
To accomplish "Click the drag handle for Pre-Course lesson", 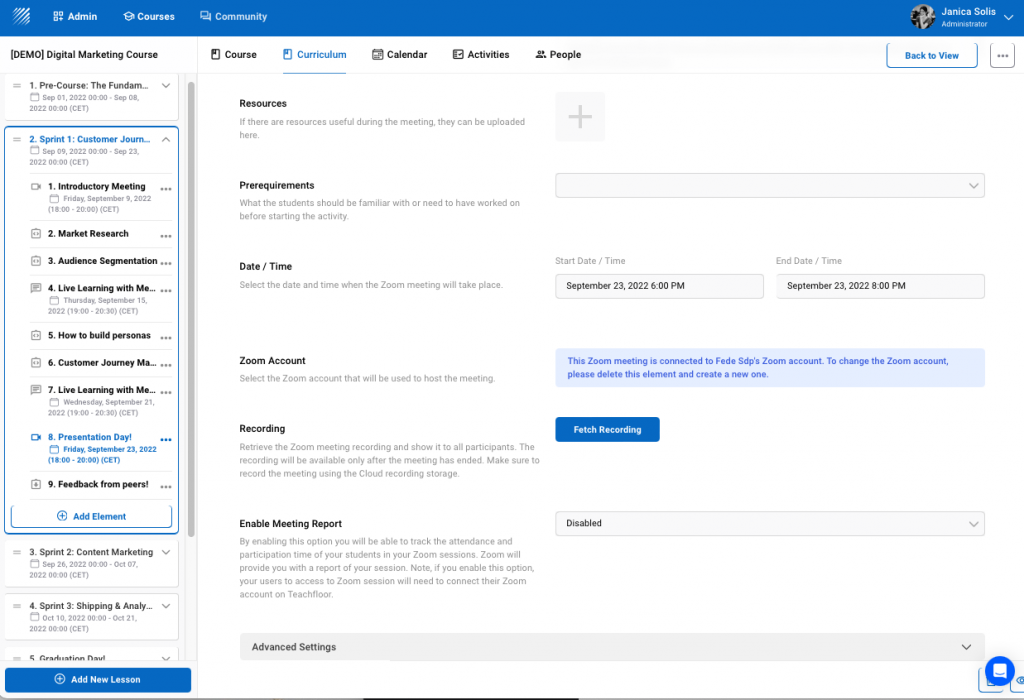I will point(17,86).
